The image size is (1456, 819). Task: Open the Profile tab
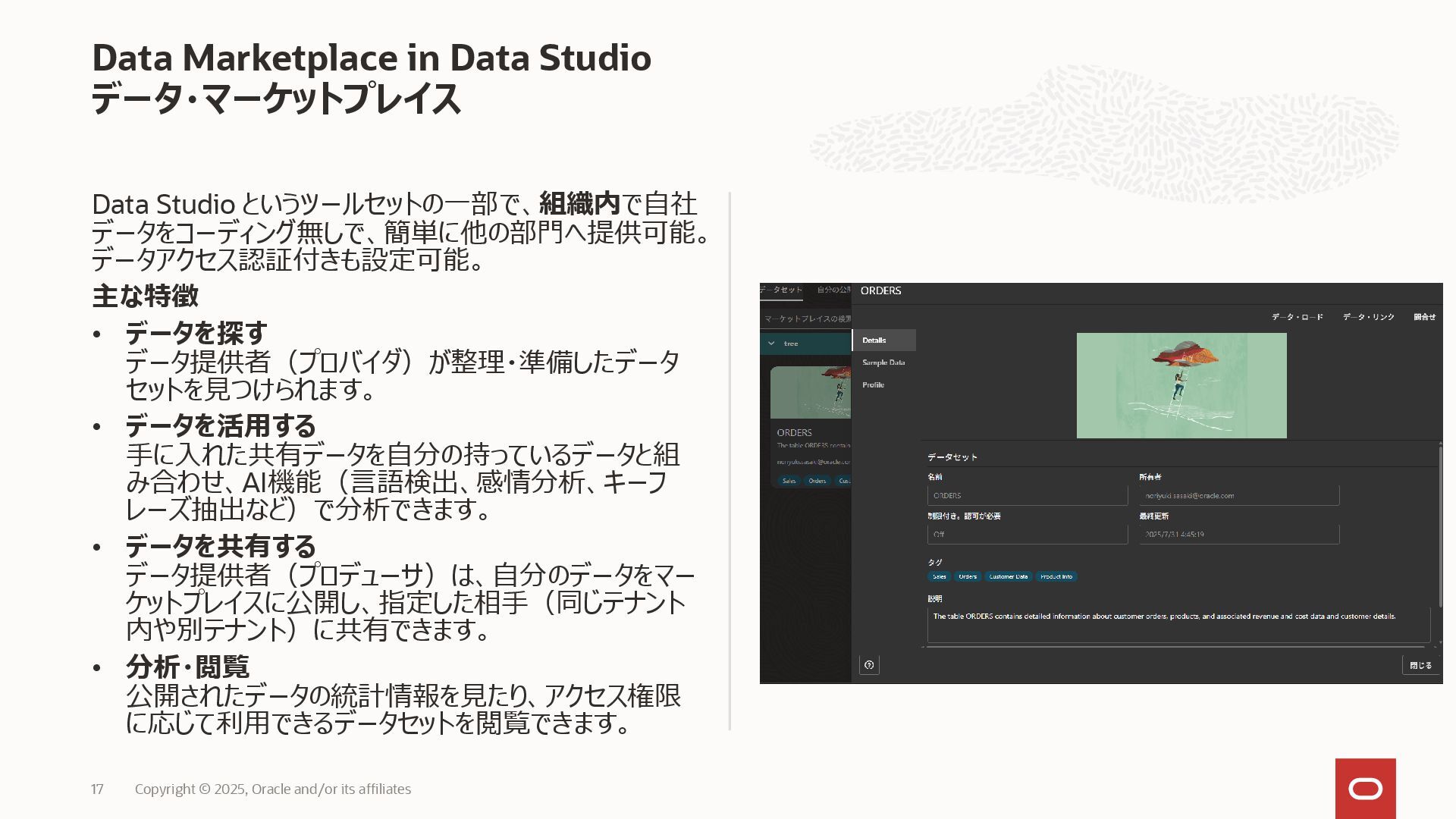click(x=874, y=385)
